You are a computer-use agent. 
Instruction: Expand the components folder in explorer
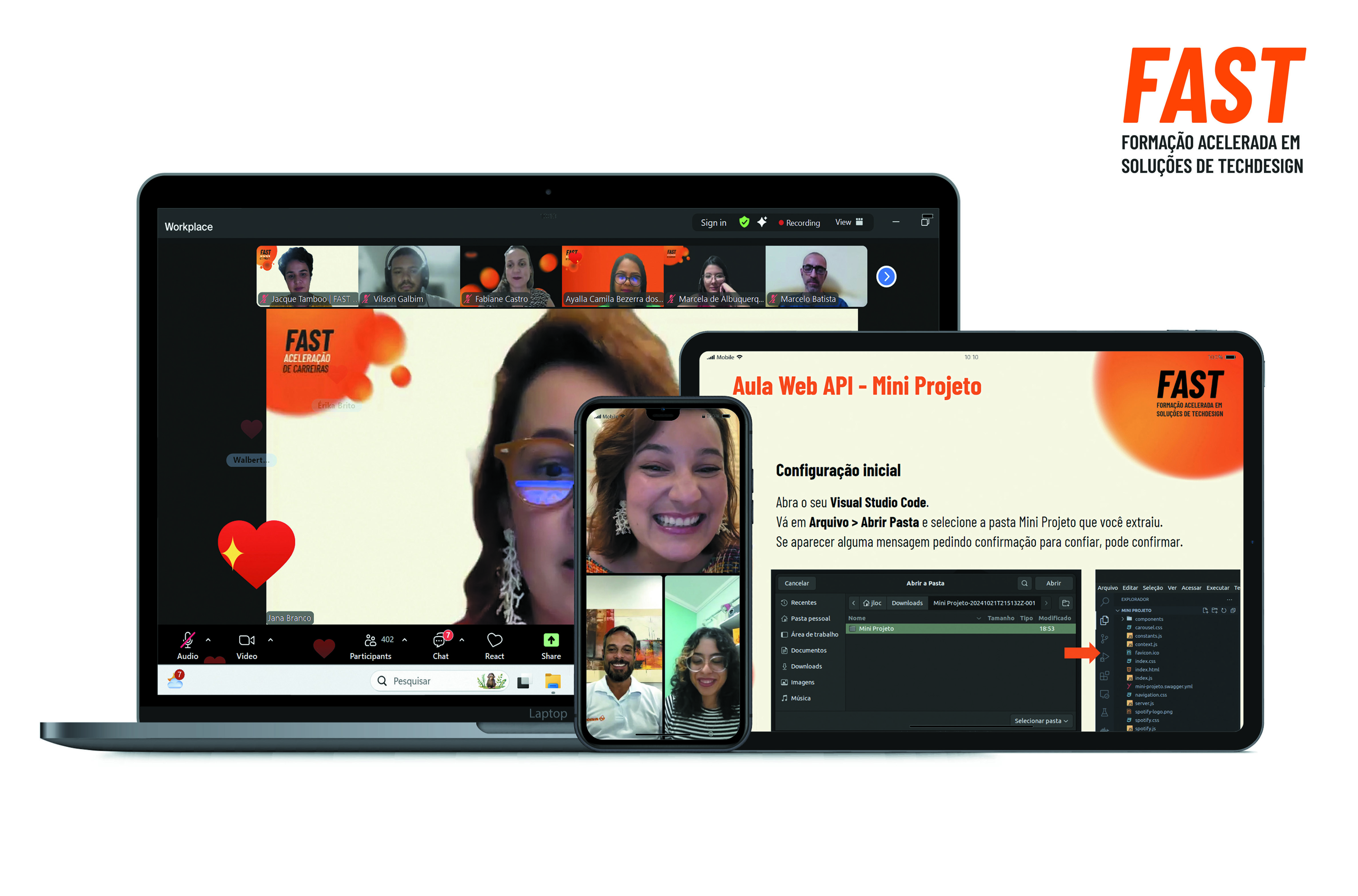coord(1149,619)
